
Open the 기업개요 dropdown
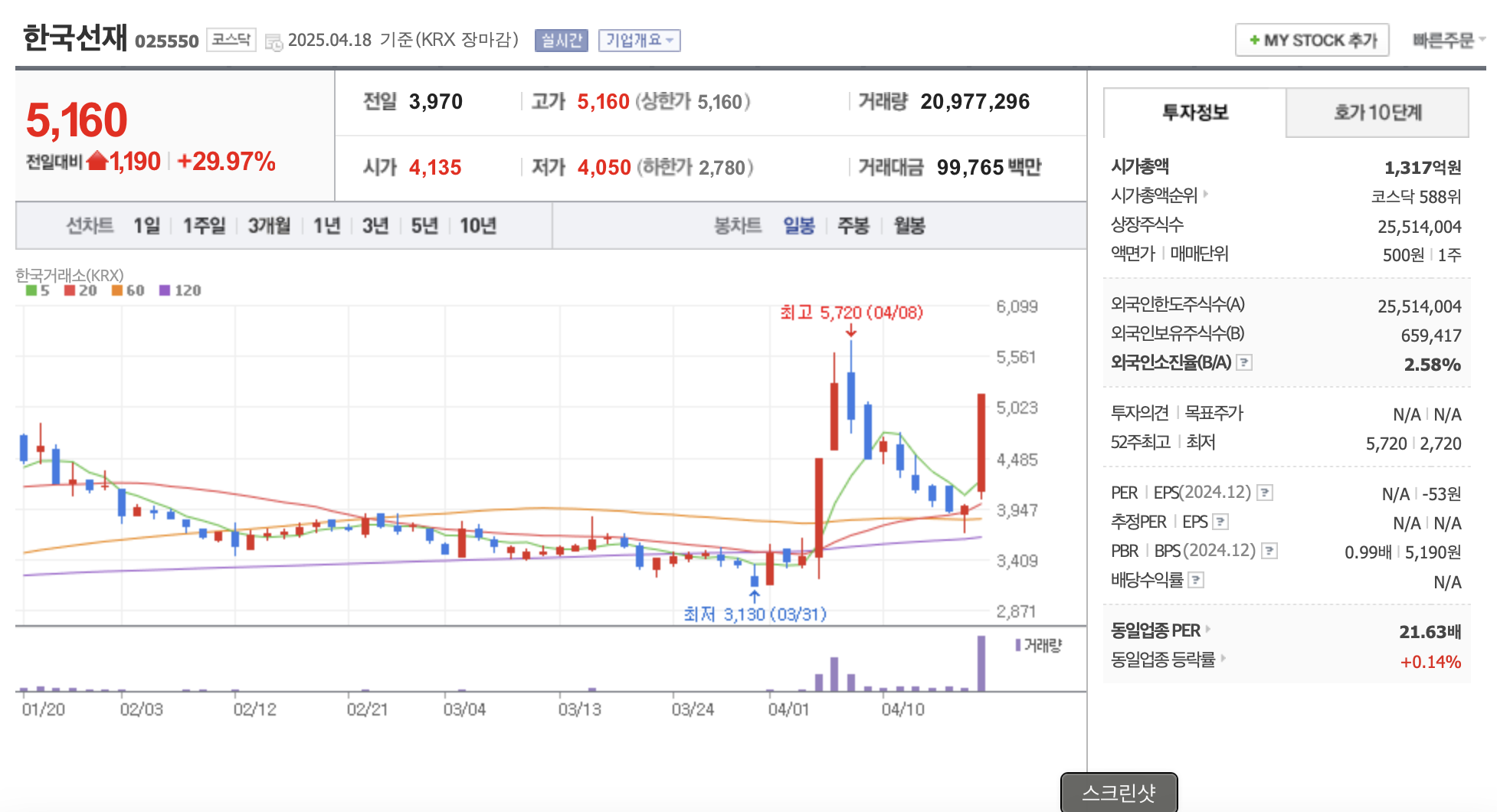(x=640, y=41)
